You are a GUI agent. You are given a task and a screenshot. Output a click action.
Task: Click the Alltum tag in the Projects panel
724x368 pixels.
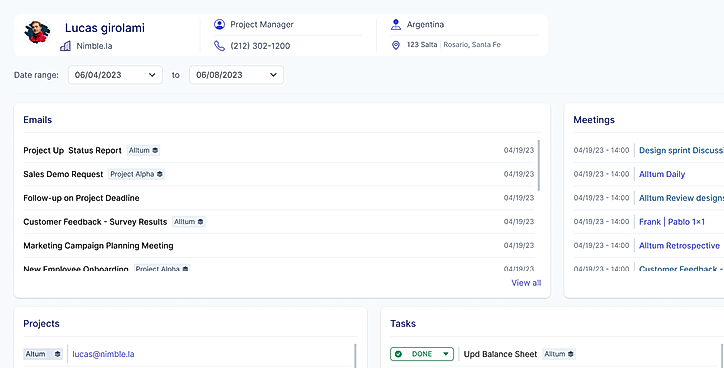(x=43, y=354)
